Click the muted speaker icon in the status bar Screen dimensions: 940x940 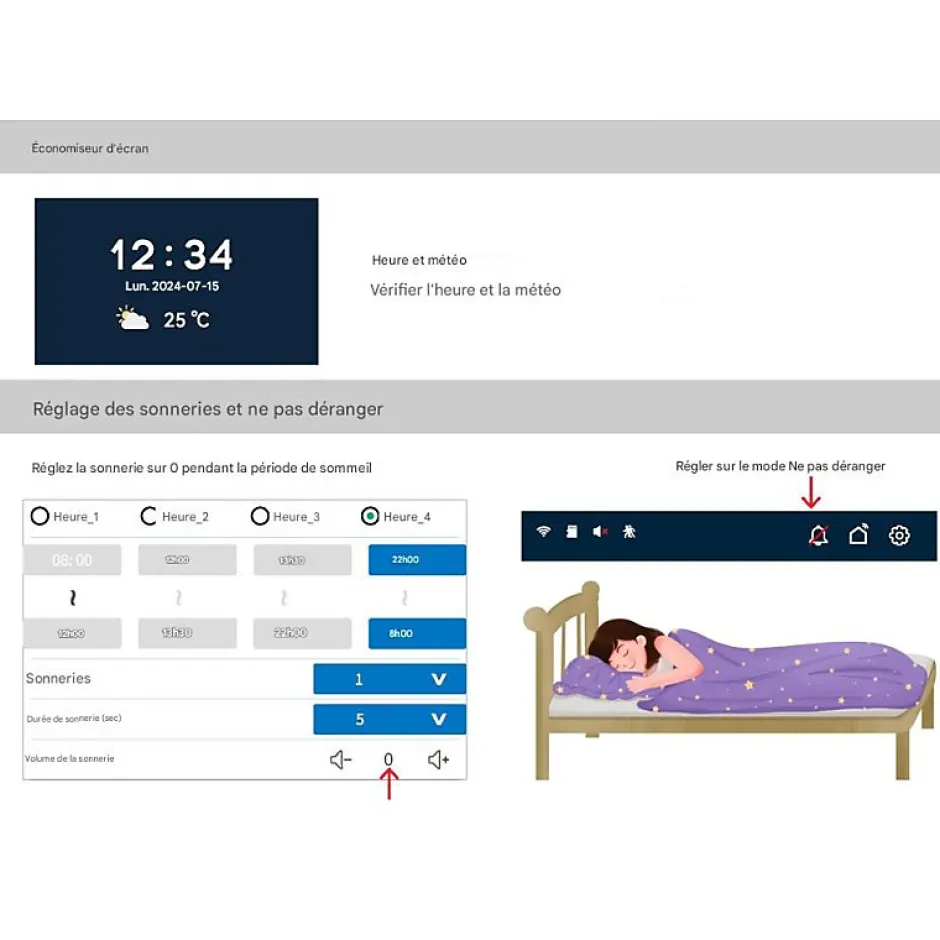pos(601,531)
